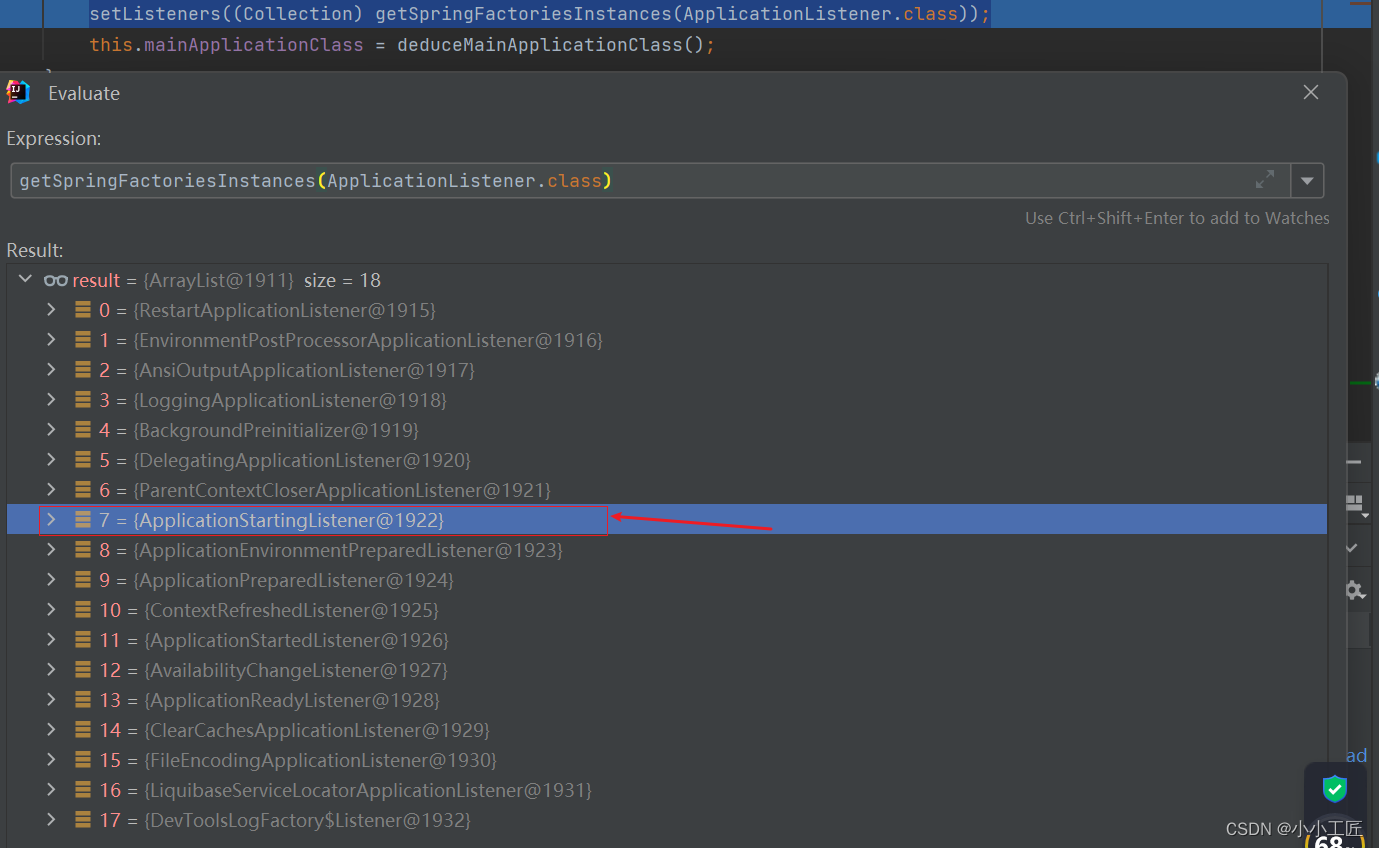Click the IntelliJ logo in Evaluate dialog

[18, 92]
